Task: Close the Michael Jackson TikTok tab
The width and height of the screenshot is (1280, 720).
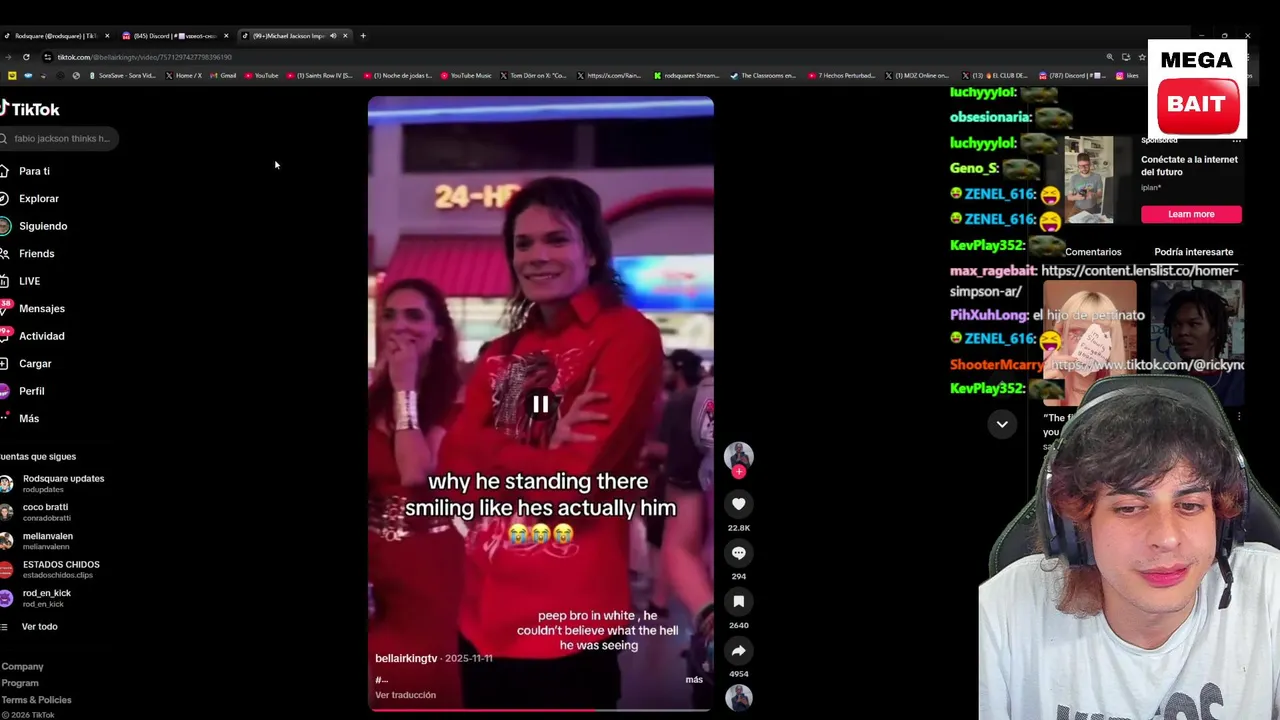Action: point(345,36)
